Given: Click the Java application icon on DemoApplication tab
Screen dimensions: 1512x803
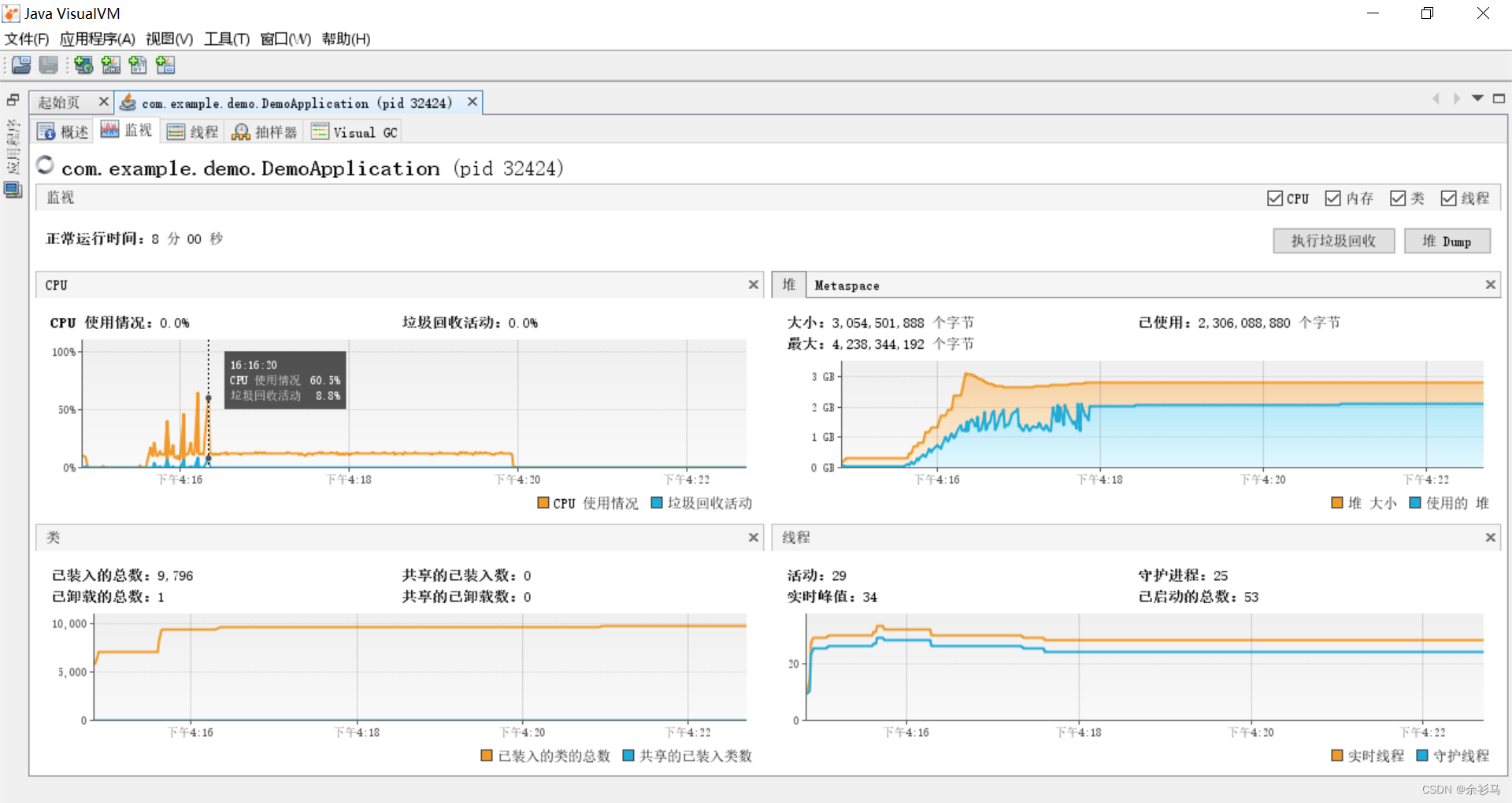Looking at the screenshot, I should (x=128, y=102).
